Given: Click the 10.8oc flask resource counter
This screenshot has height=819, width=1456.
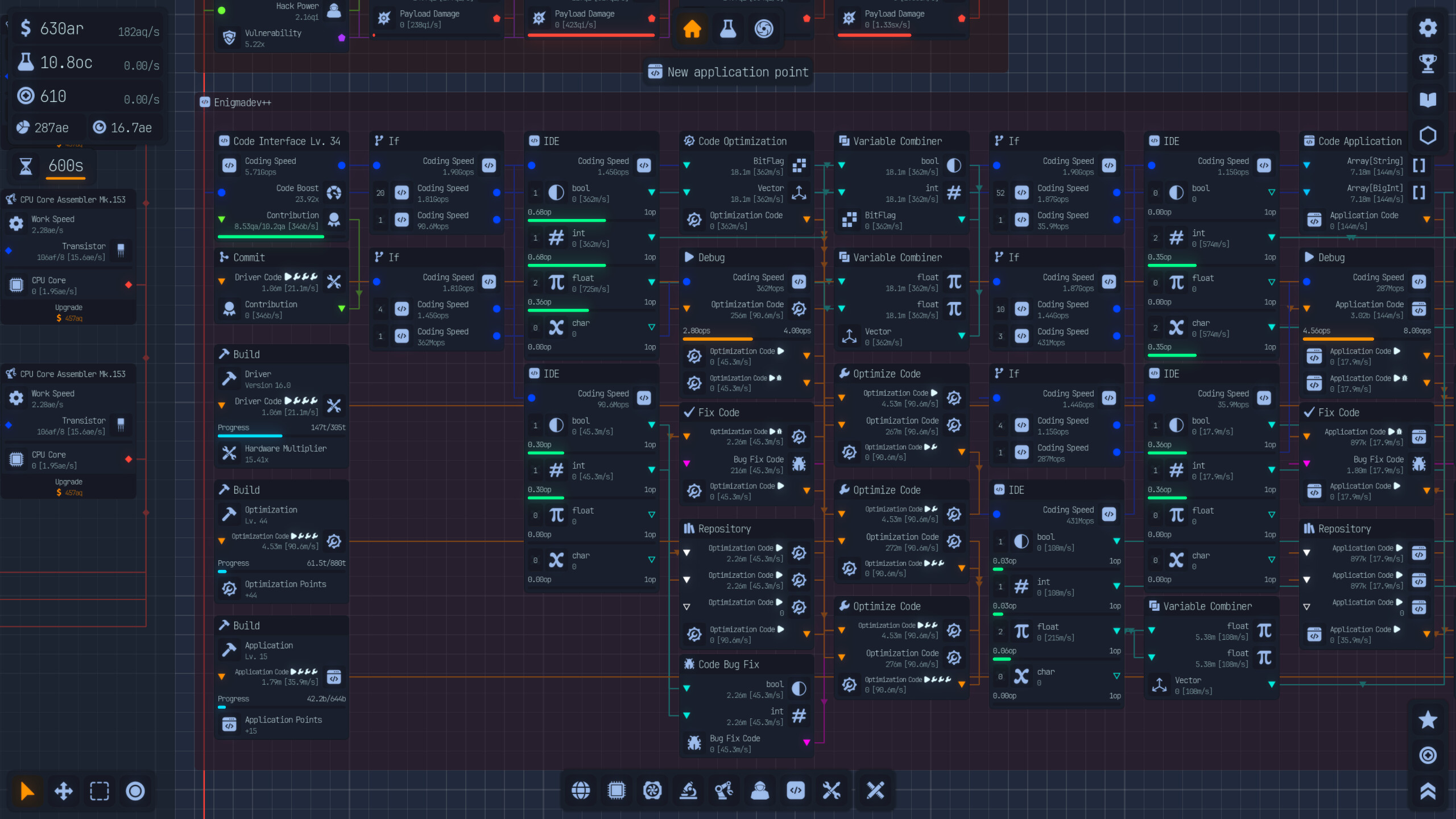Looking at the screenshot, I should click(88, 63).
